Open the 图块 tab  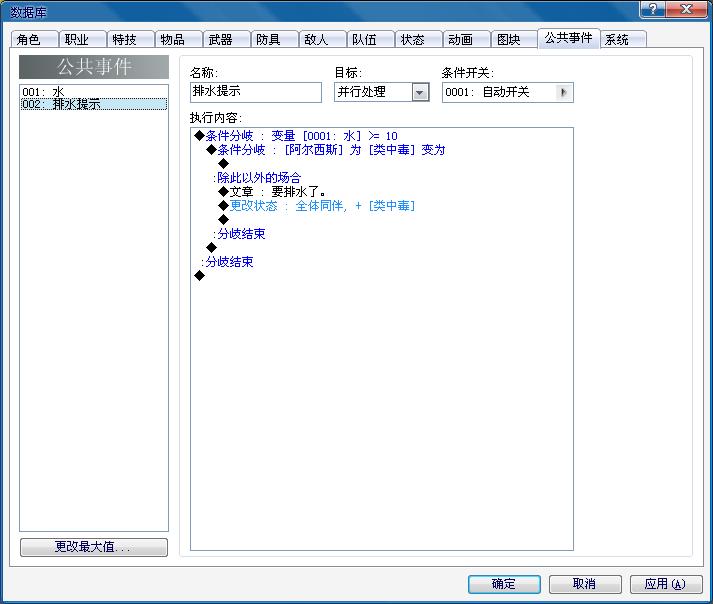(x=514, y=40)
